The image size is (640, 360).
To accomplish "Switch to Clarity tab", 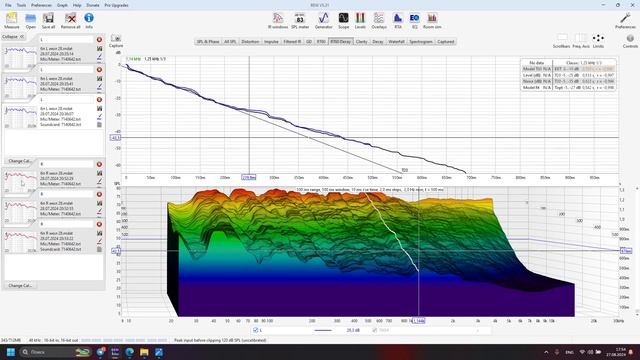I will [361, 42].
